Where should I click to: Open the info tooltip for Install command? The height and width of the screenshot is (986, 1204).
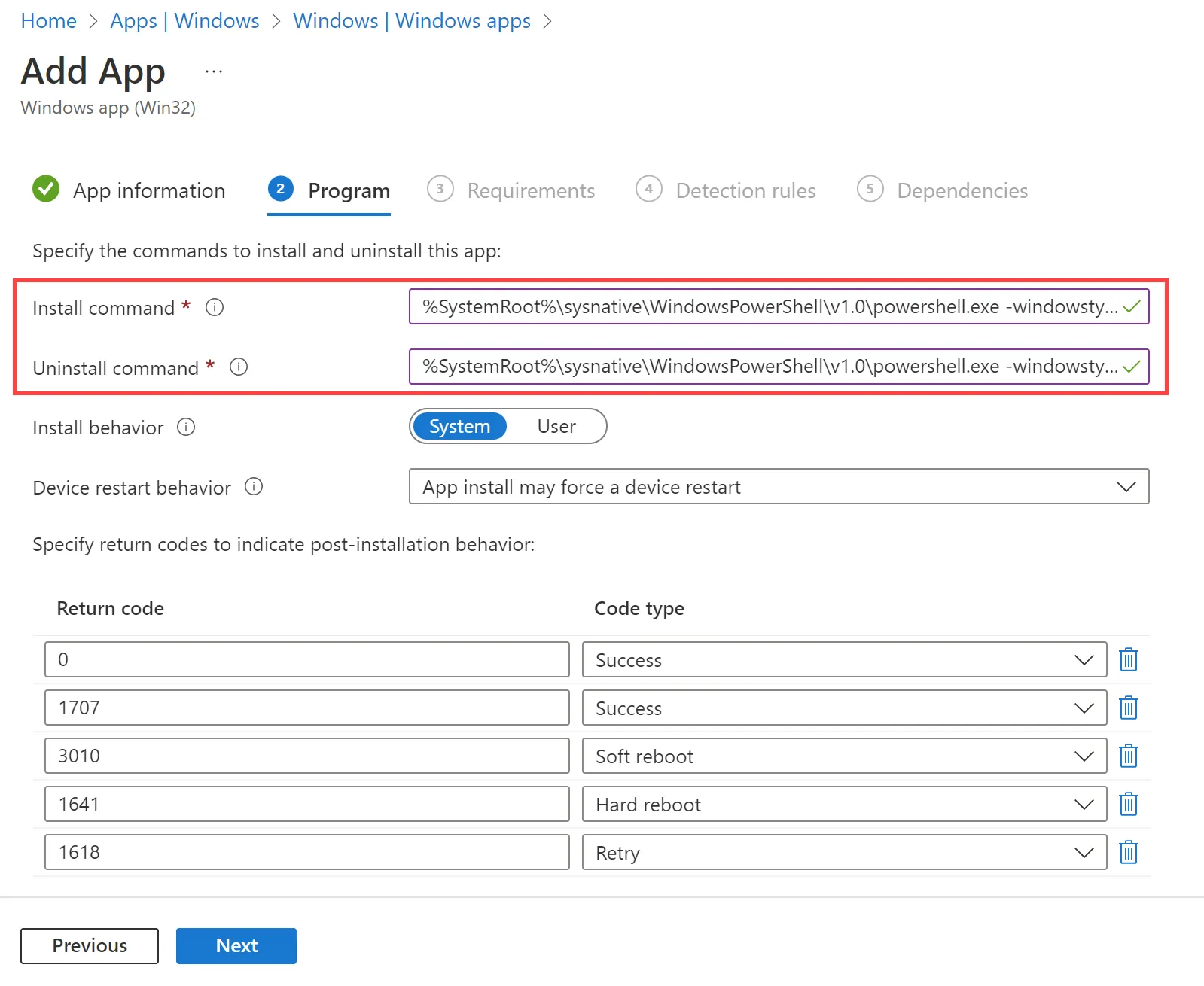(x=215, y=307)
